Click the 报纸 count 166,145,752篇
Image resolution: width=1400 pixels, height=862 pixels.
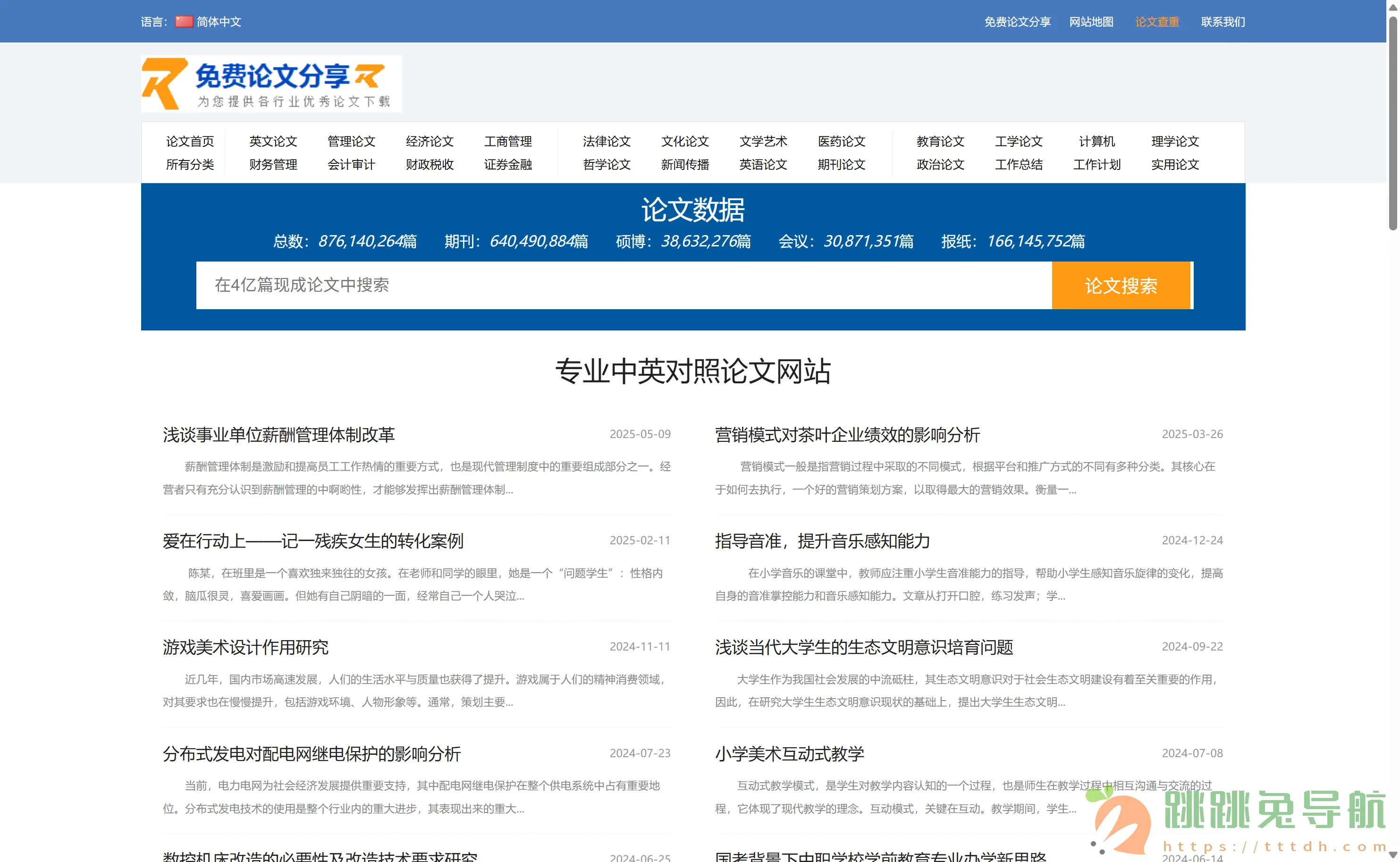[x=1036, y=241]
